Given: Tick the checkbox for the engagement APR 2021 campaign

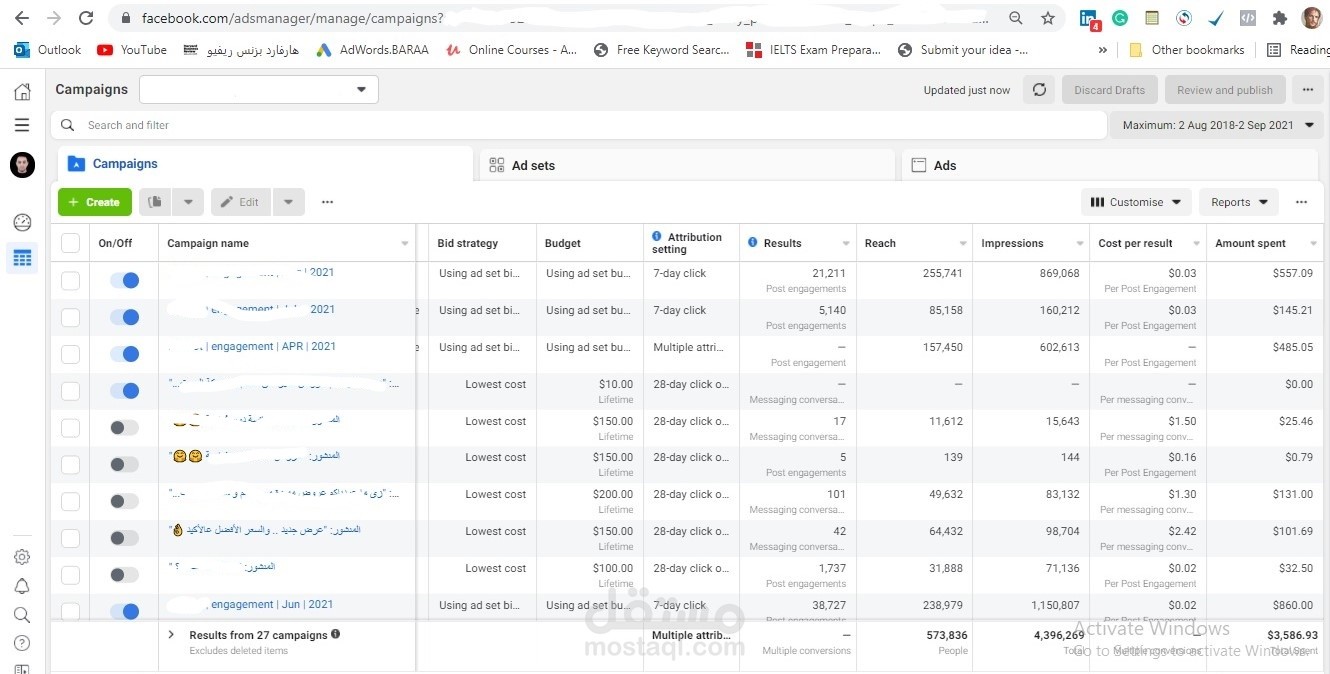Looking at the screenshot, I should point(70,355).
